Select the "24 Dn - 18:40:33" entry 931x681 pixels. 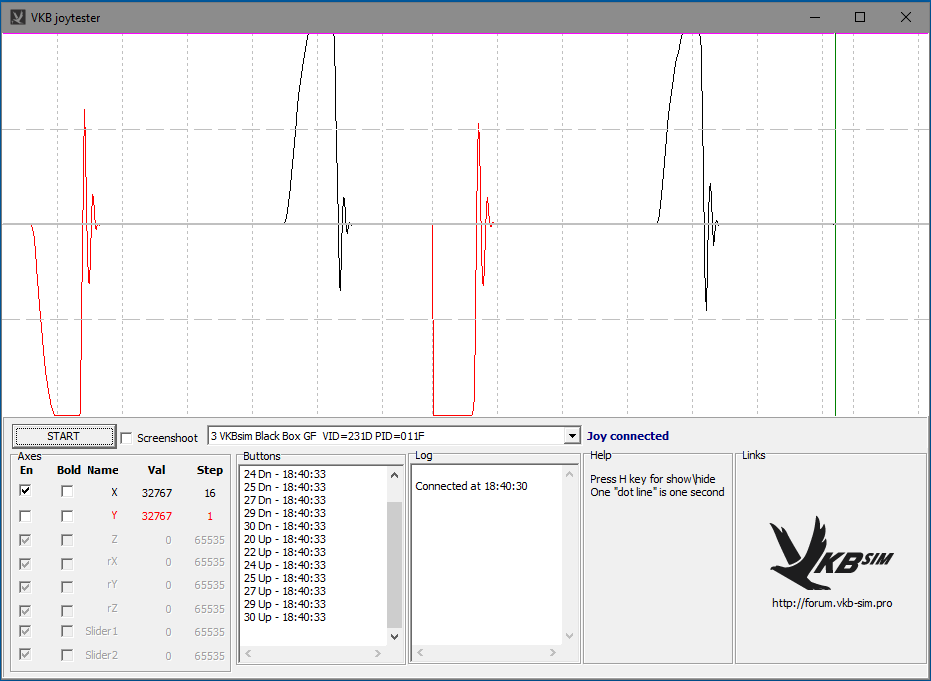(284, 474)
